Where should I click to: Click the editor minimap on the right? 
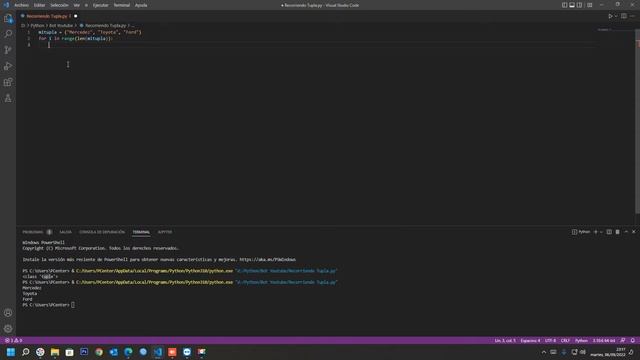pos(616,30)
